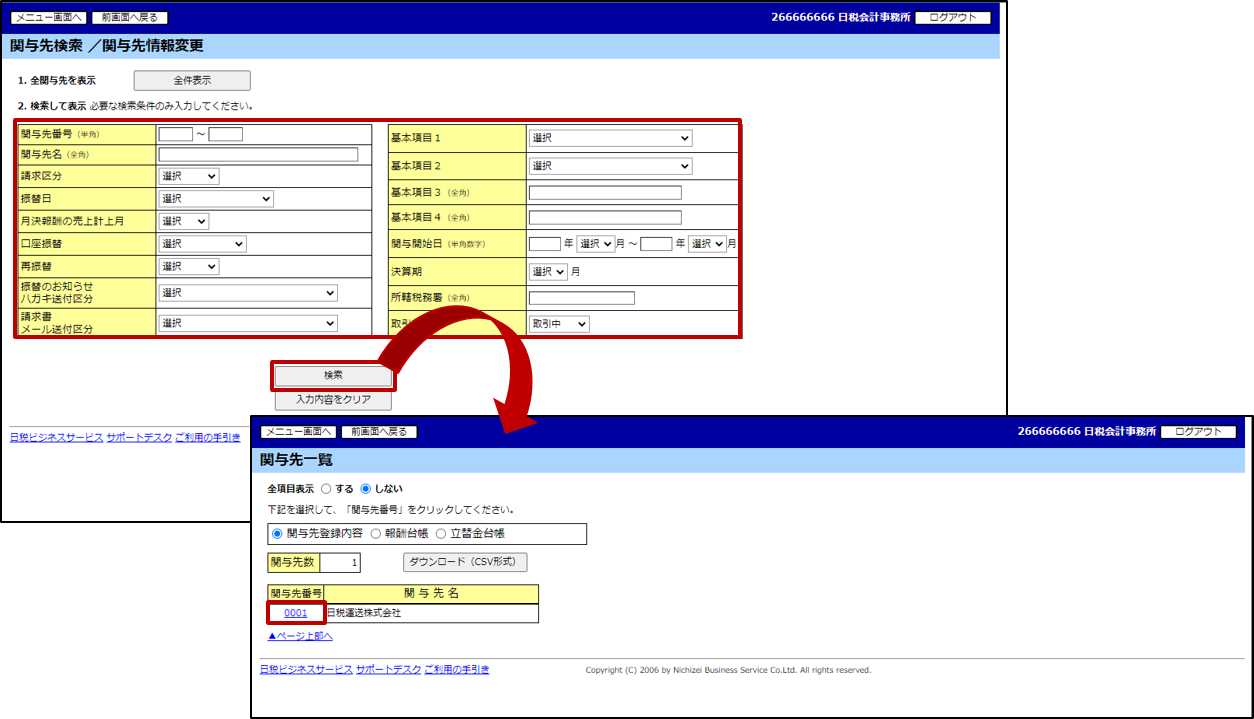
Task: Click the 検索 search button
Action: 333,375
